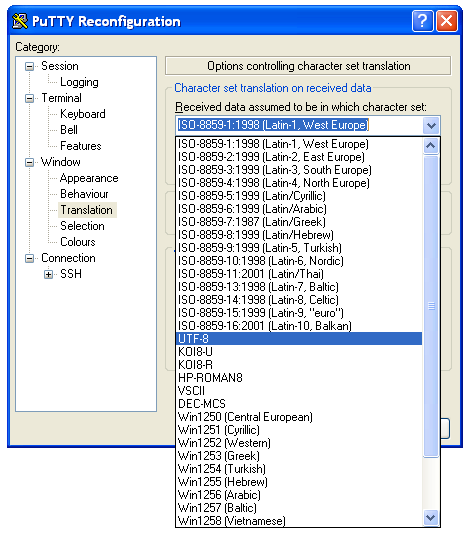Image resolution: width=469 pixels, height=534 pixels.
Task: Open the Logging category
Action: (79, 82)
